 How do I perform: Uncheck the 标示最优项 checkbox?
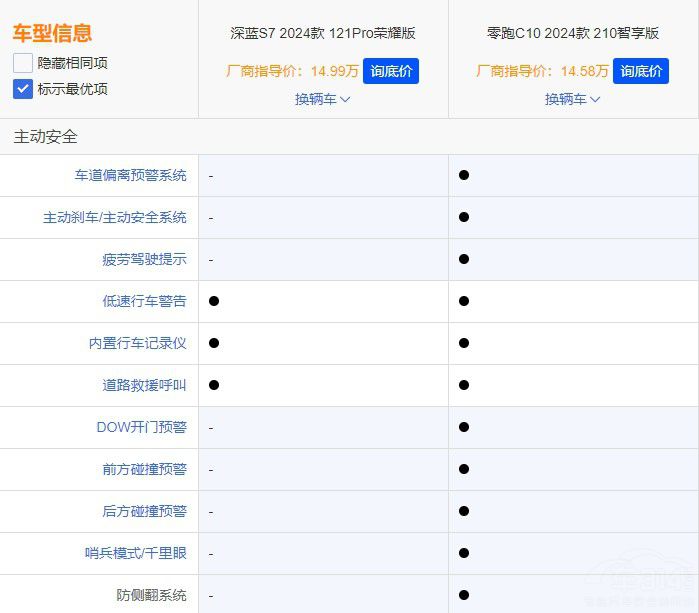23,89
